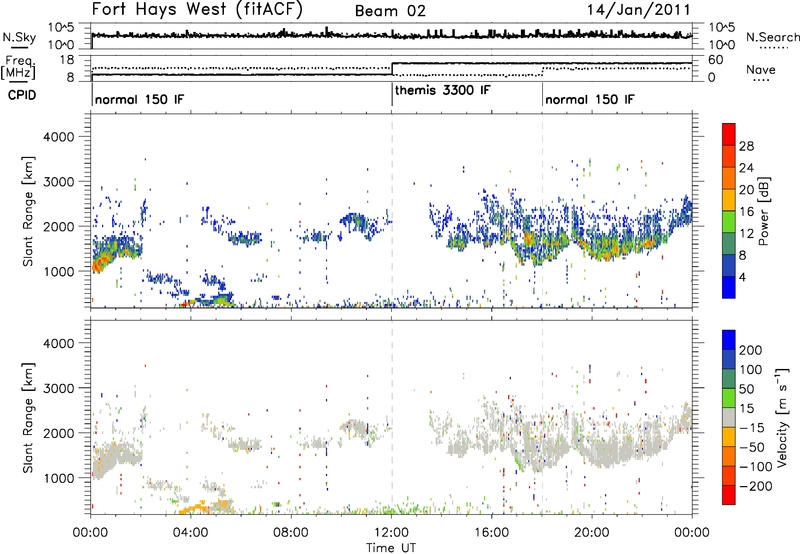The image size is (800, 554).
Task: Click the bright blue top segment of Velocity colorbar
Action: click(729, 340)
